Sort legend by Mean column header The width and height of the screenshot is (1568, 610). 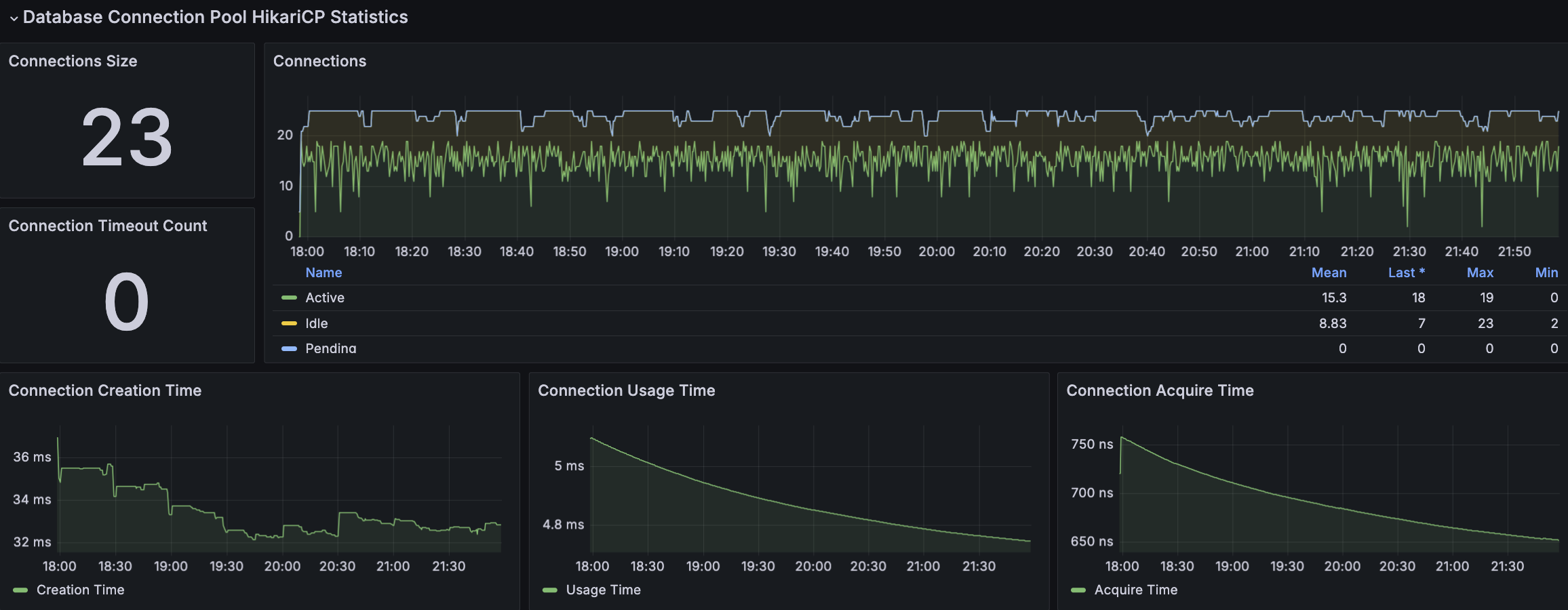point(1329,272)
